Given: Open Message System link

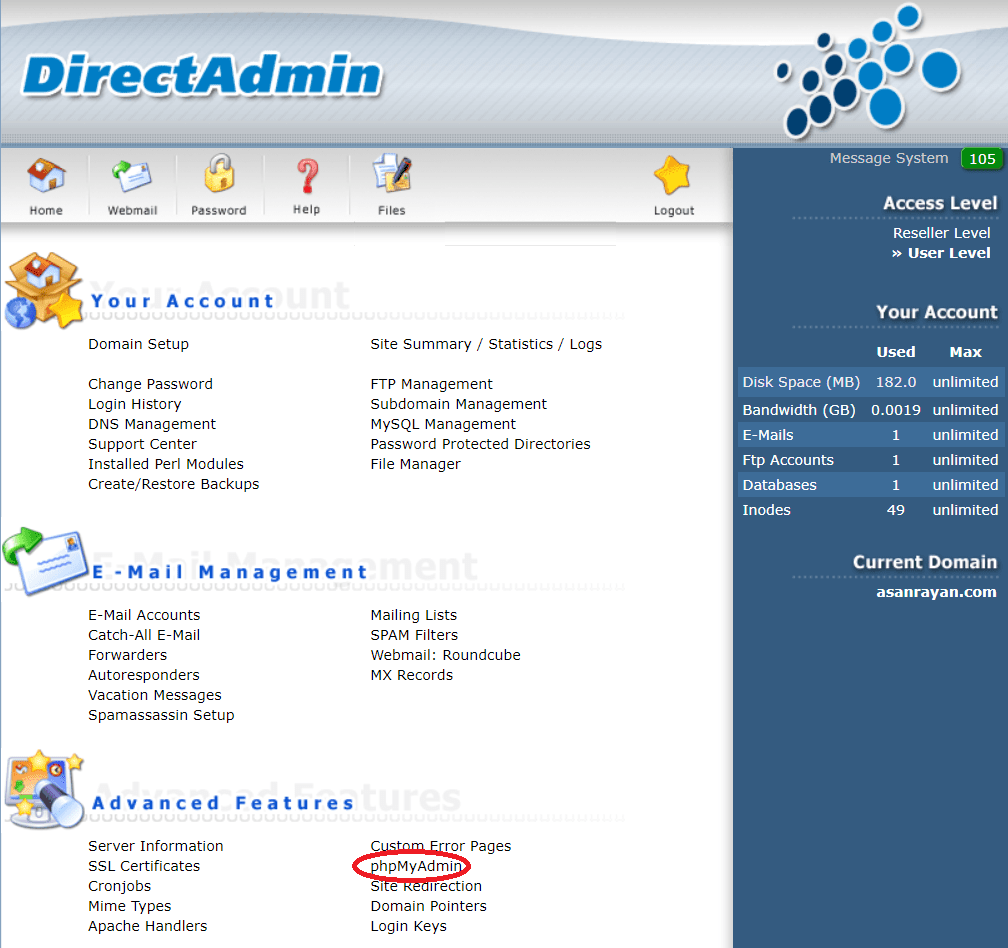Looking at the screenshot, I should [x=888, y=158].
